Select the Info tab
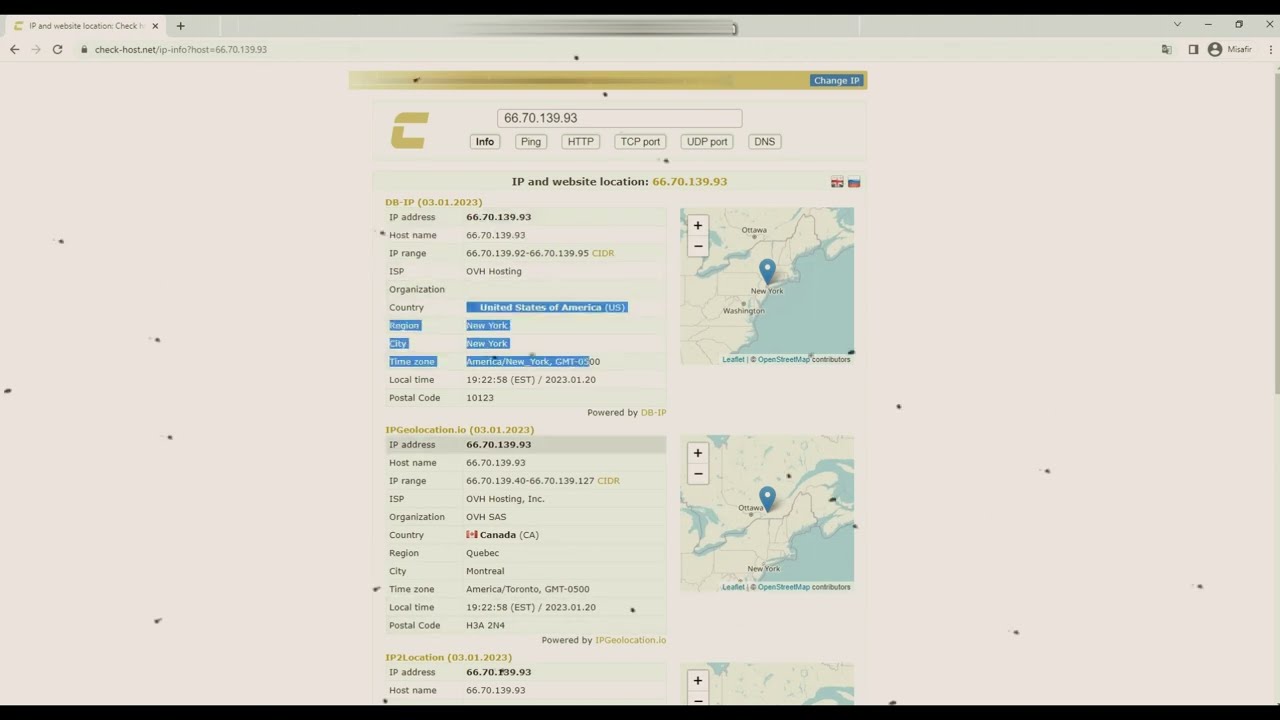The height and width of the screenshot is (720, 1280). click(x=485, y=142)
